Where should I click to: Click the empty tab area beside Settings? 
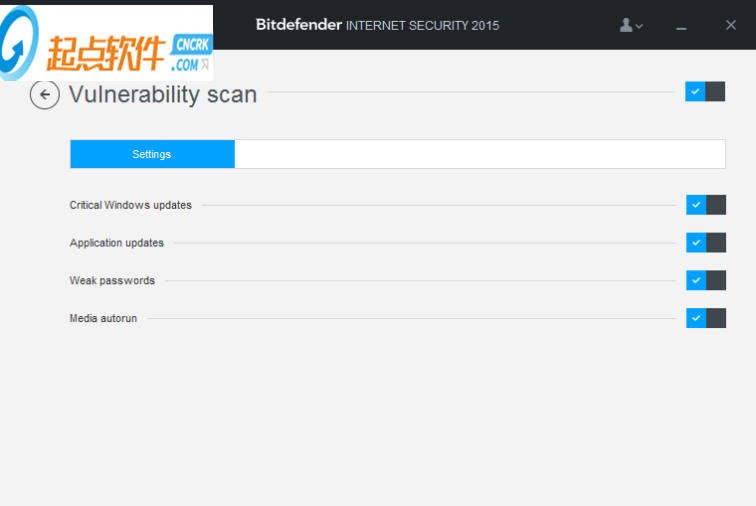pos(479,154)
